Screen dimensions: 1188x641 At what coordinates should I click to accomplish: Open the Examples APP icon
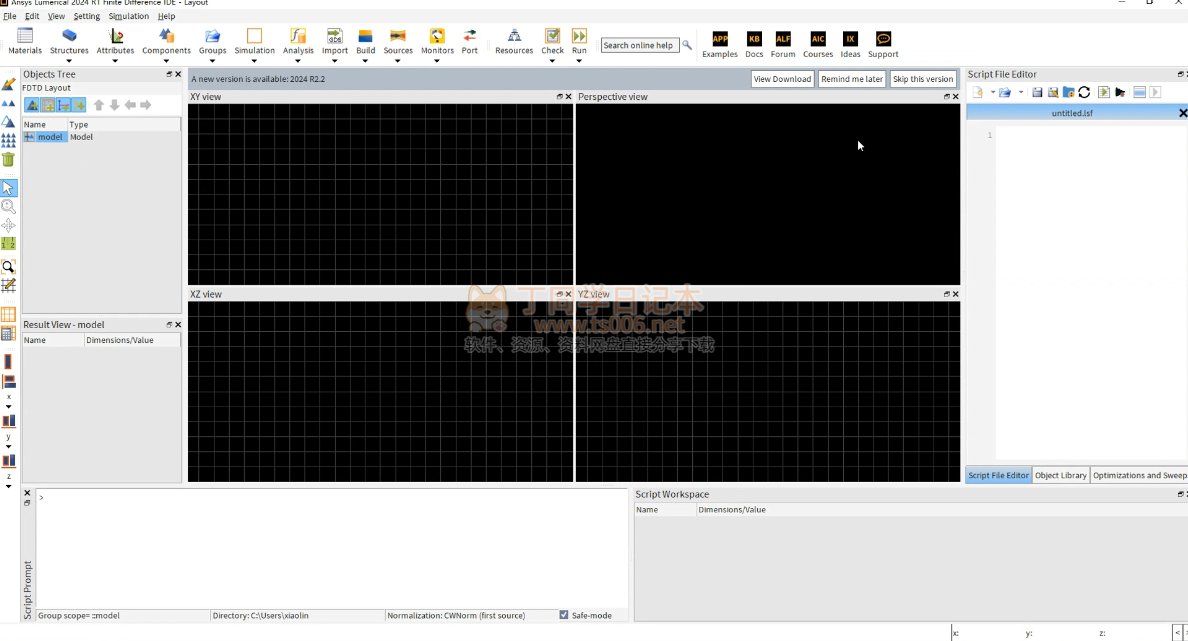pyautogui.click(x=719, y=39)
